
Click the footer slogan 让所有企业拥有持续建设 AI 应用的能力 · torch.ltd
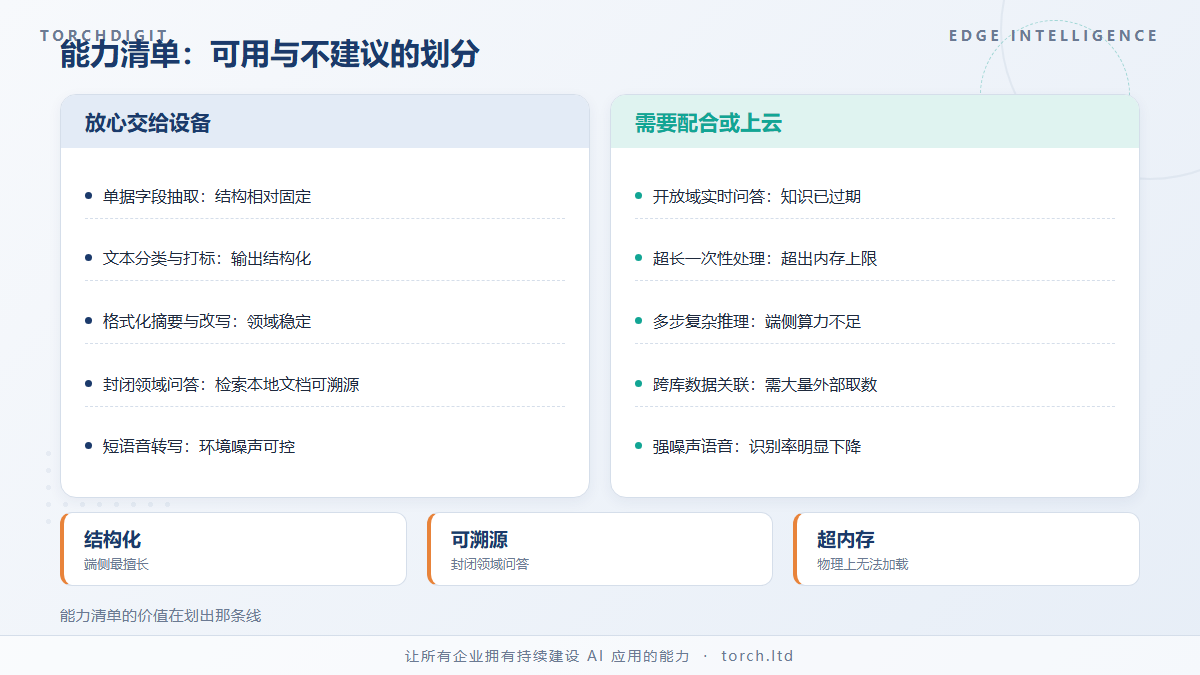point(600,656)
